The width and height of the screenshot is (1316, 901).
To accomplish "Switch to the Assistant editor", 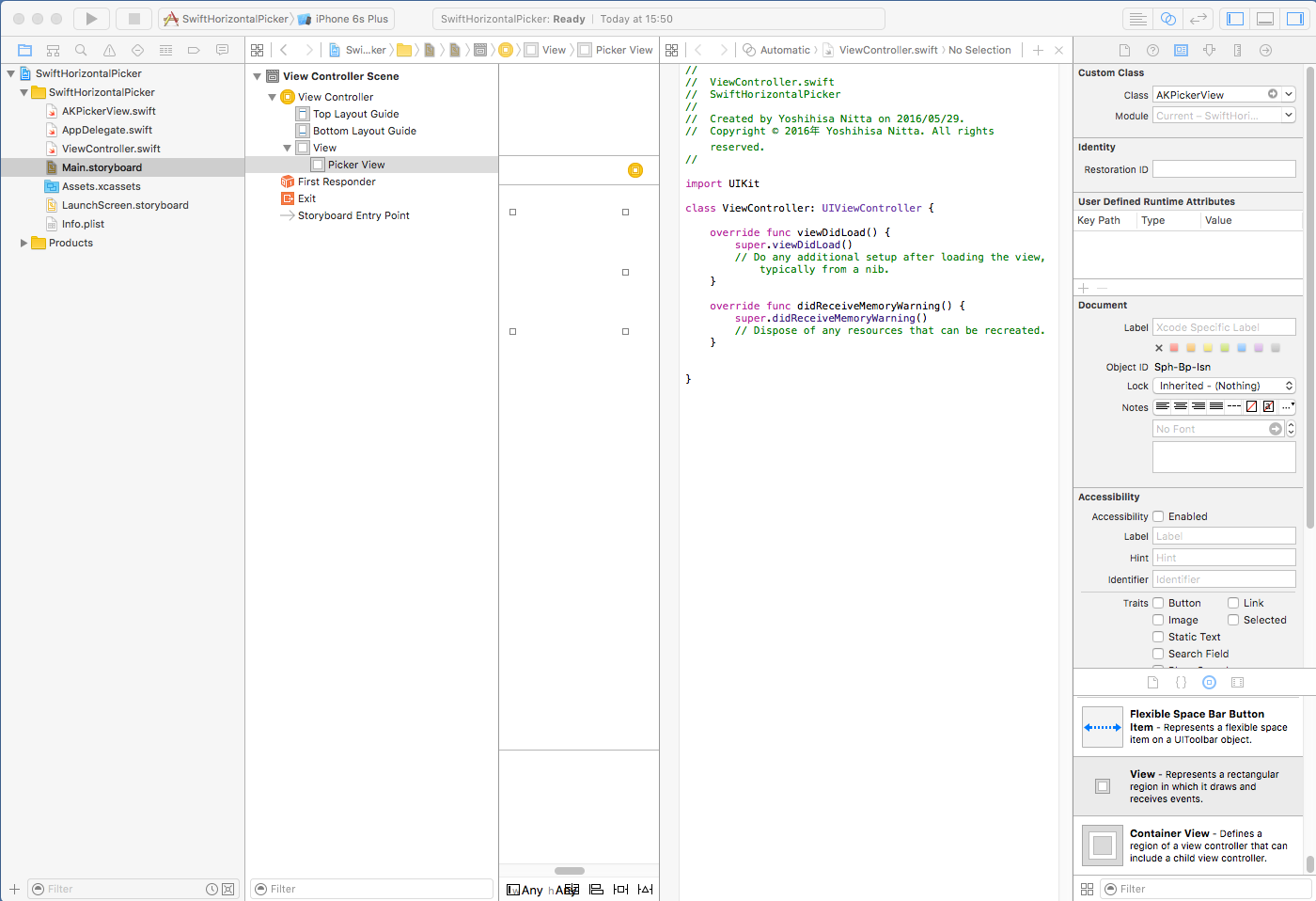I will pos(1167,19).
